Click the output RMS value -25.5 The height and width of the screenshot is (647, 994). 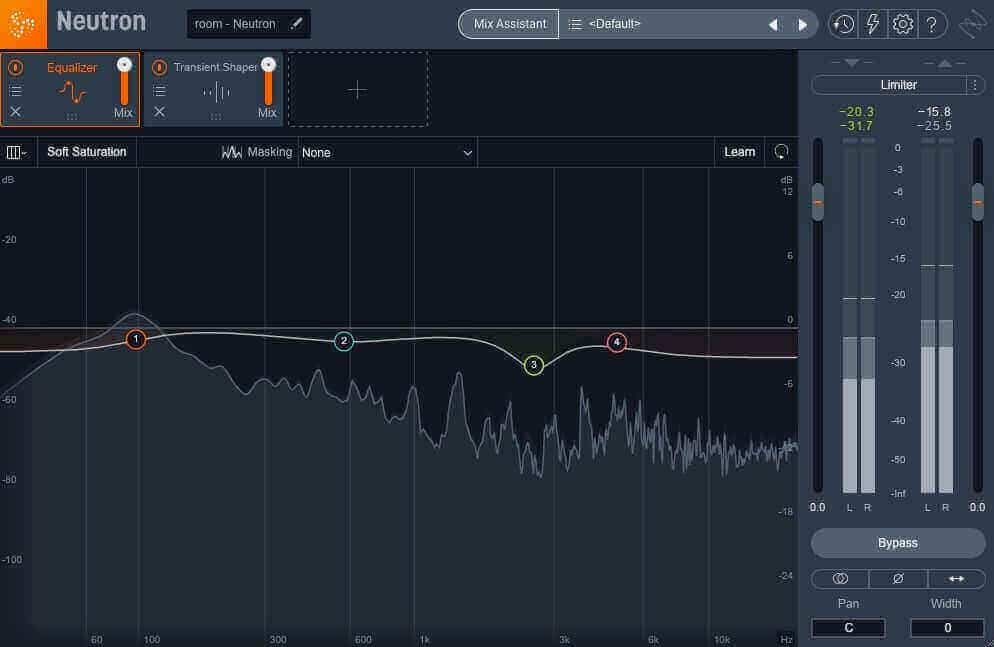click(x=934, y=126)
